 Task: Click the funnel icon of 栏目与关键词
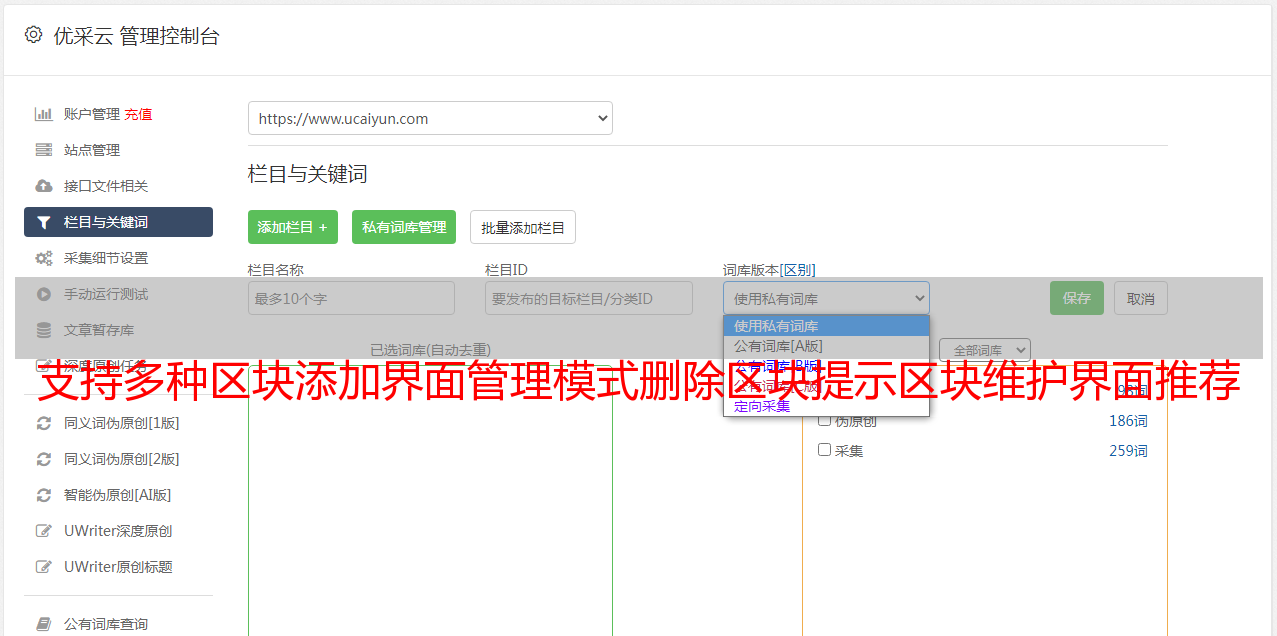pos(44,222)
